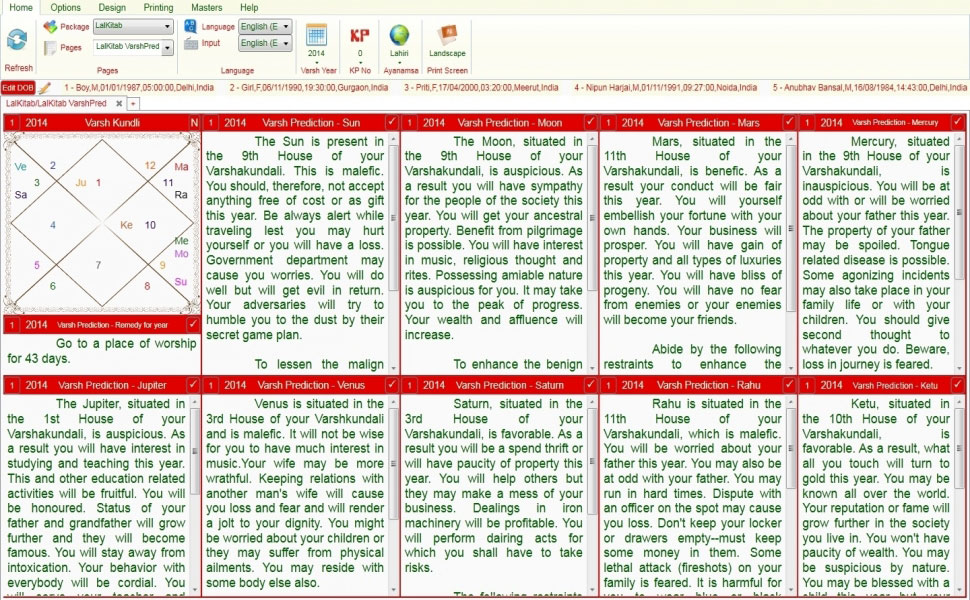Toggle the N marker on Varsh Kundli header
Image resolution: width=970 pixels, height=600 pixels.
click(x=195, y=122)
